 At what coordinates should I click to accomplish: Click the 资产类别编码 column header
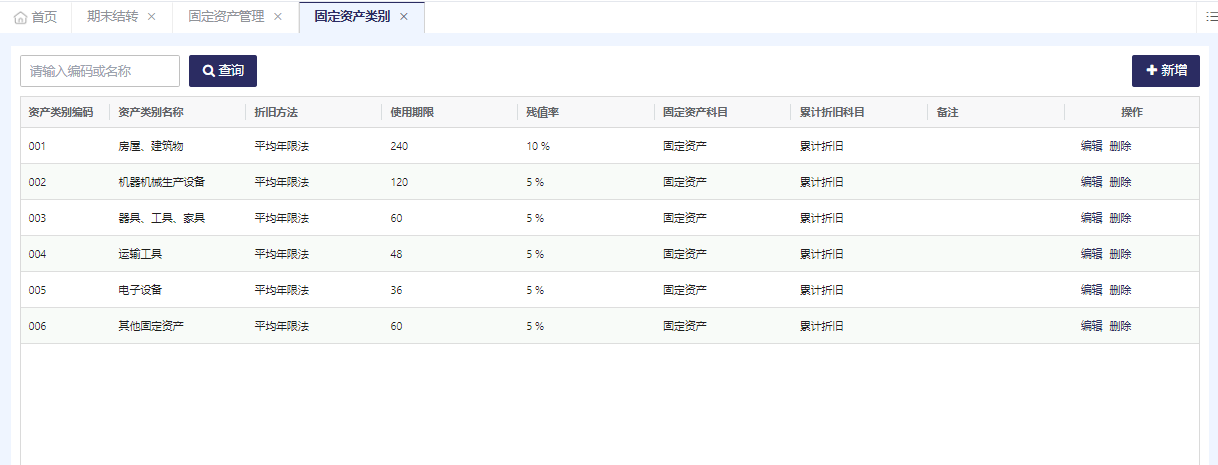pyautogui.click(x=61, y=112)
